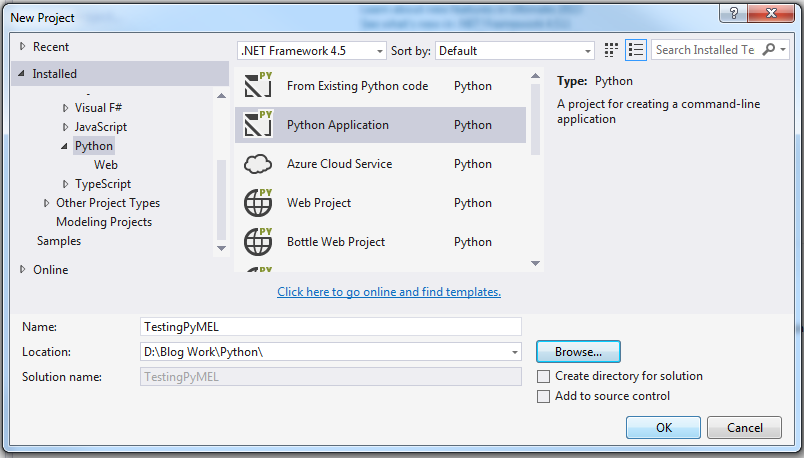Expand the Recent section

[x=22, y=46]
